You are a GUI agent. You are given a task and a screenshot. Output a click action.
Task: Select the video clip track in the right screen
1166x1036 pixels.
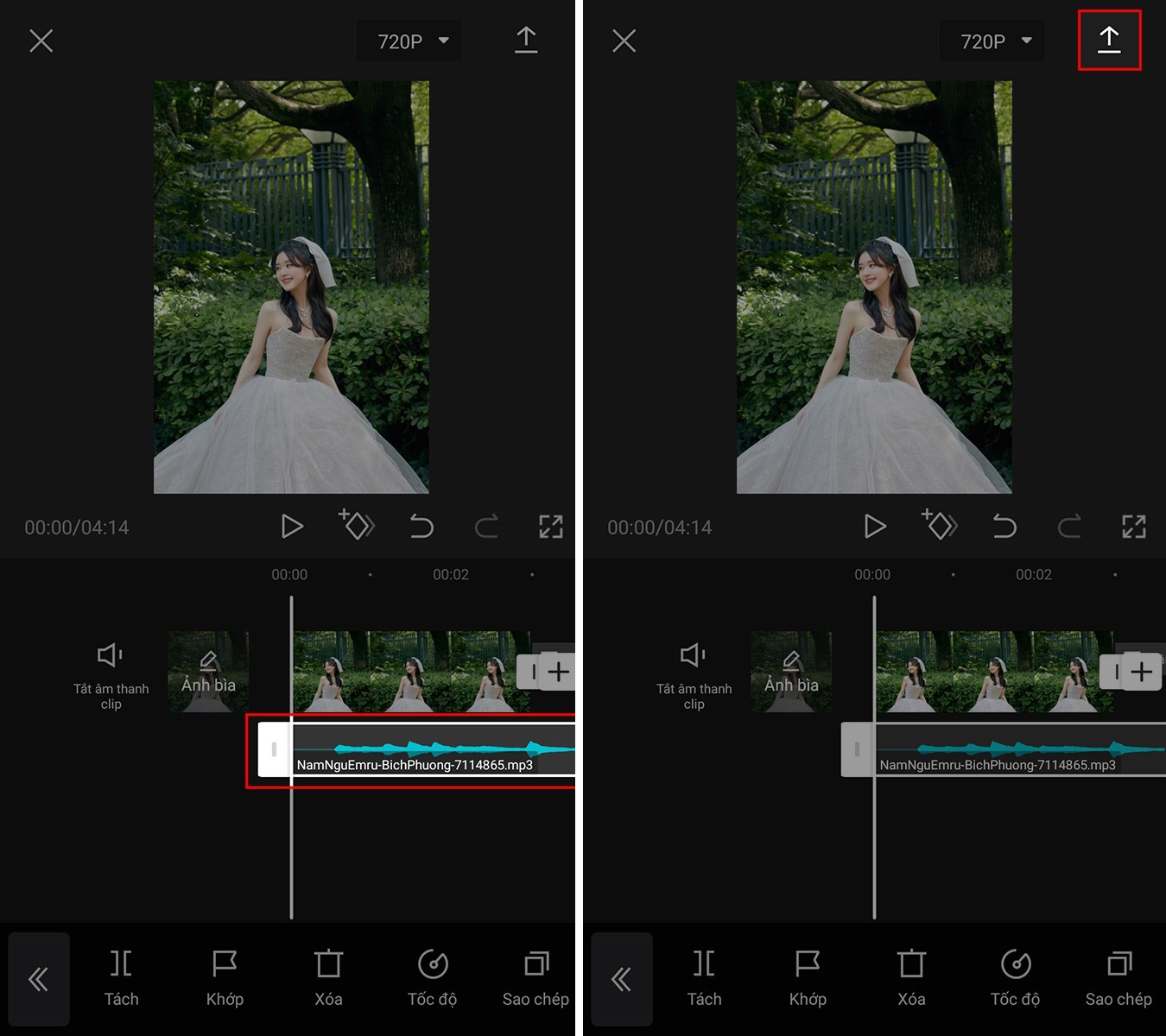point(994,672)
